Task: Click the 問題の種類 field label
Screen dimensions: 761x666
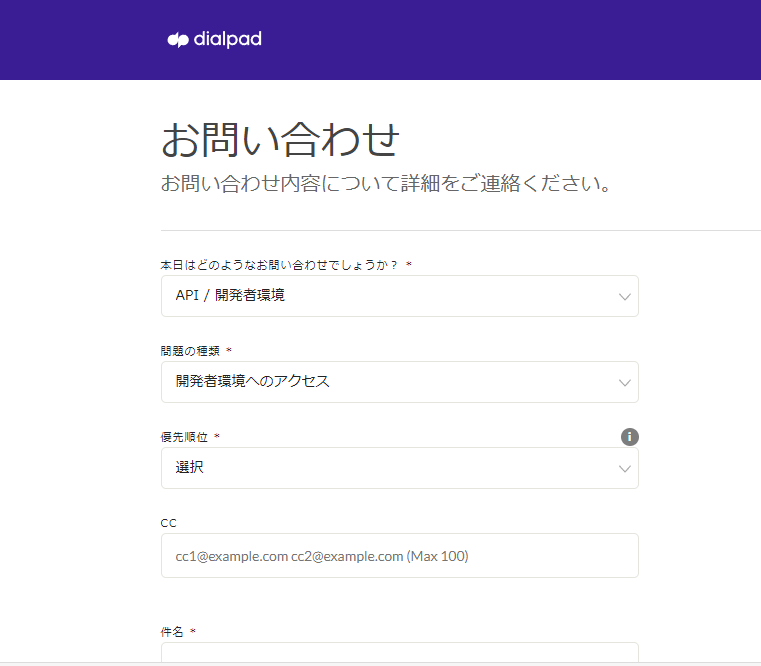Action: click(x=190, y=351)
